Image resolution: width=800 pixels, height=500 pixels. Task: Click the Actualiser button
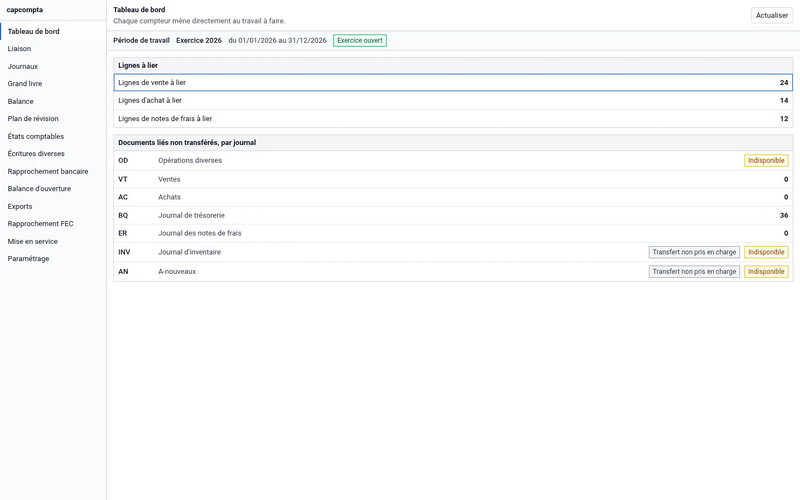tap(771, 15)
